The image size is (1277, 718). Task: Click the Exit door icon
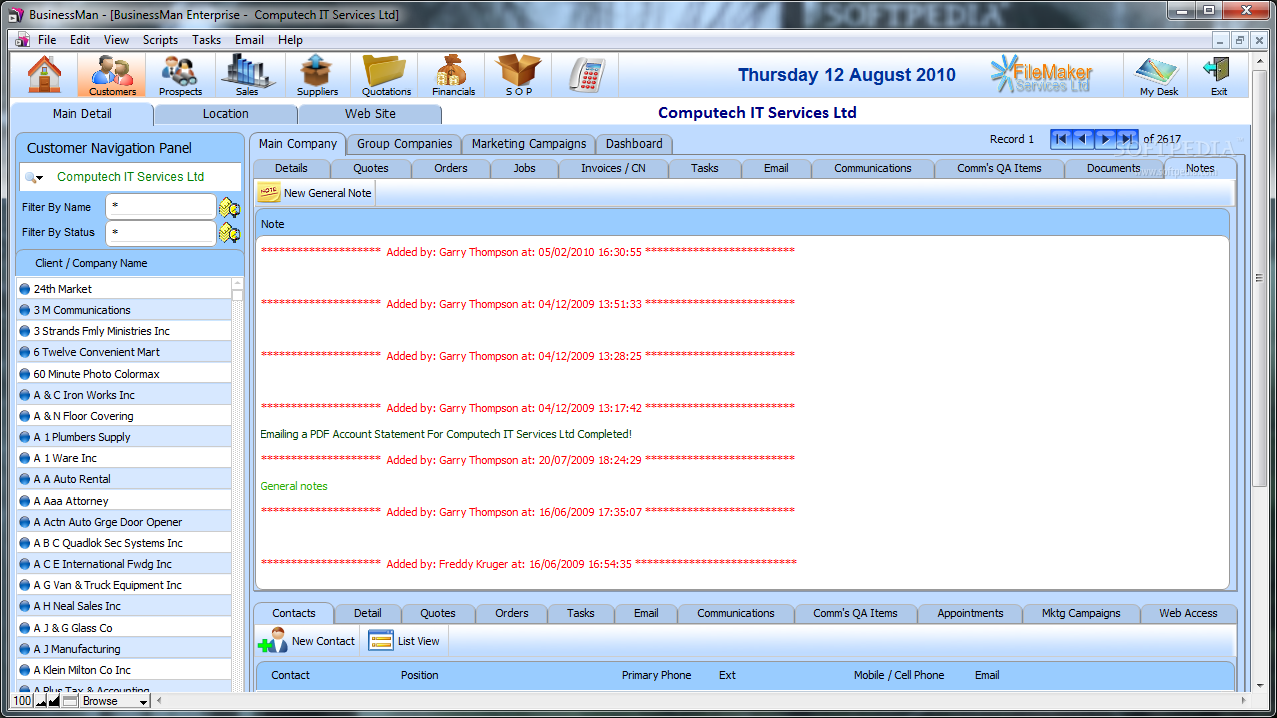tap(1218, 75)
